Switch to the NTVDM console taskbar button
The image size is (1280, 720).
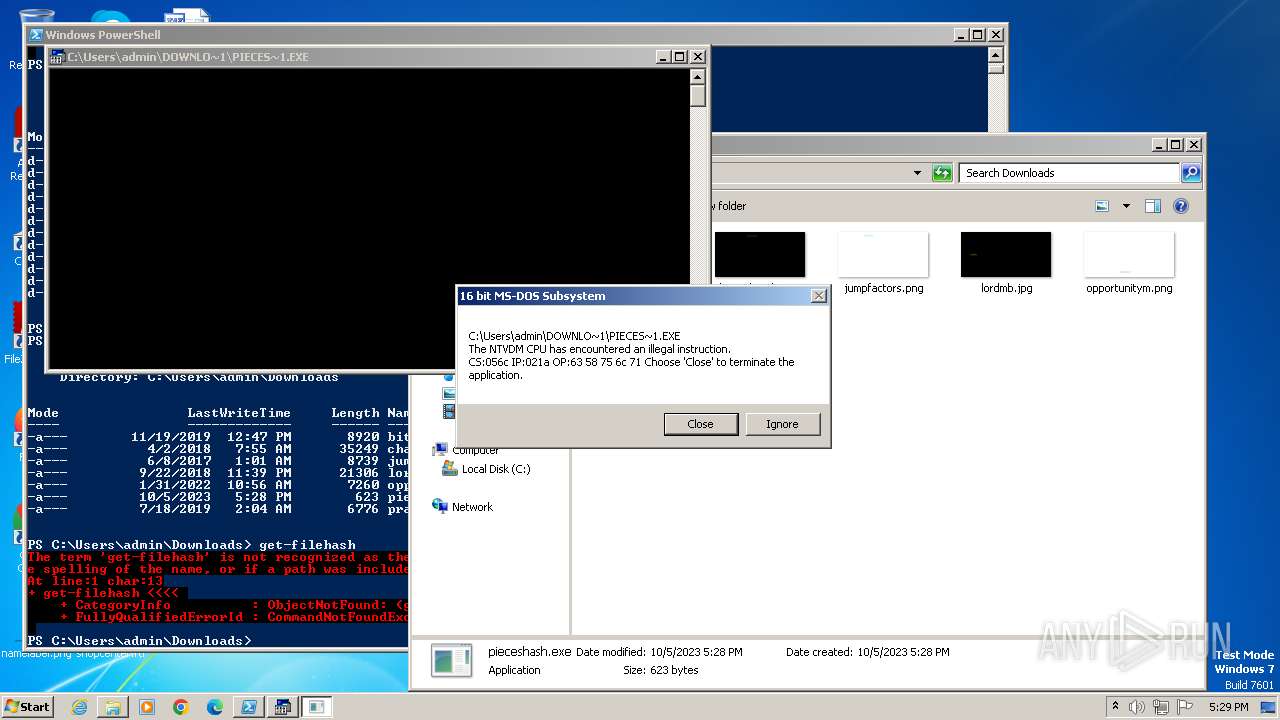point(282,707)
